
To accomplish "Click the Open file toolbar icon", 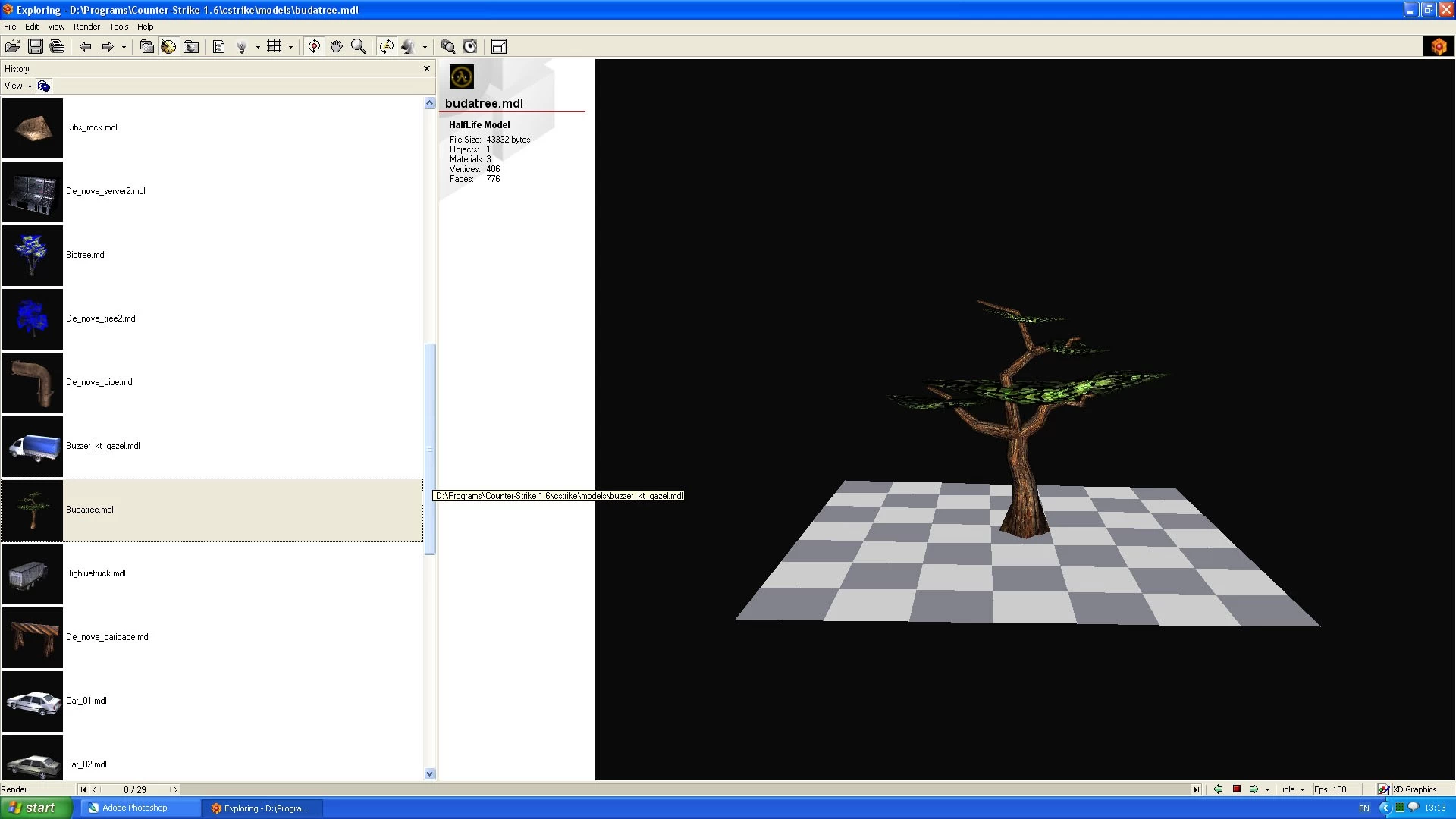I will pos(13,47).
